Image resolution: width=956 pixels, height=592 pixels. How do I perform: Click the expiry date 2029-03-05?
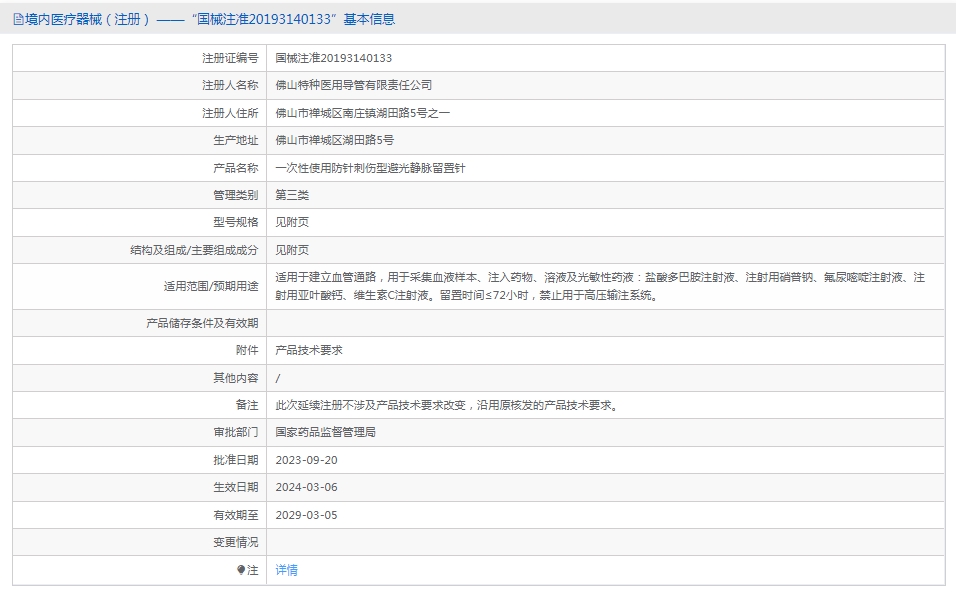[307, 515]
